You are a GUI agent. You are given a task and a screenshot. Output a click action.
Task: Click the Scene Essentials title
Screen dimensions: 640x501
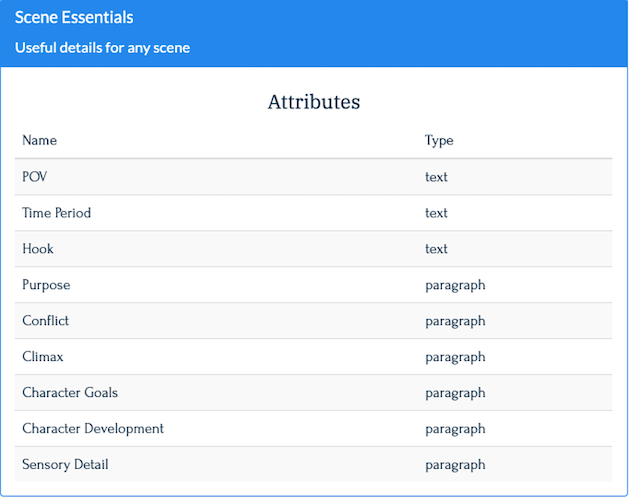[x=74, y=18]
